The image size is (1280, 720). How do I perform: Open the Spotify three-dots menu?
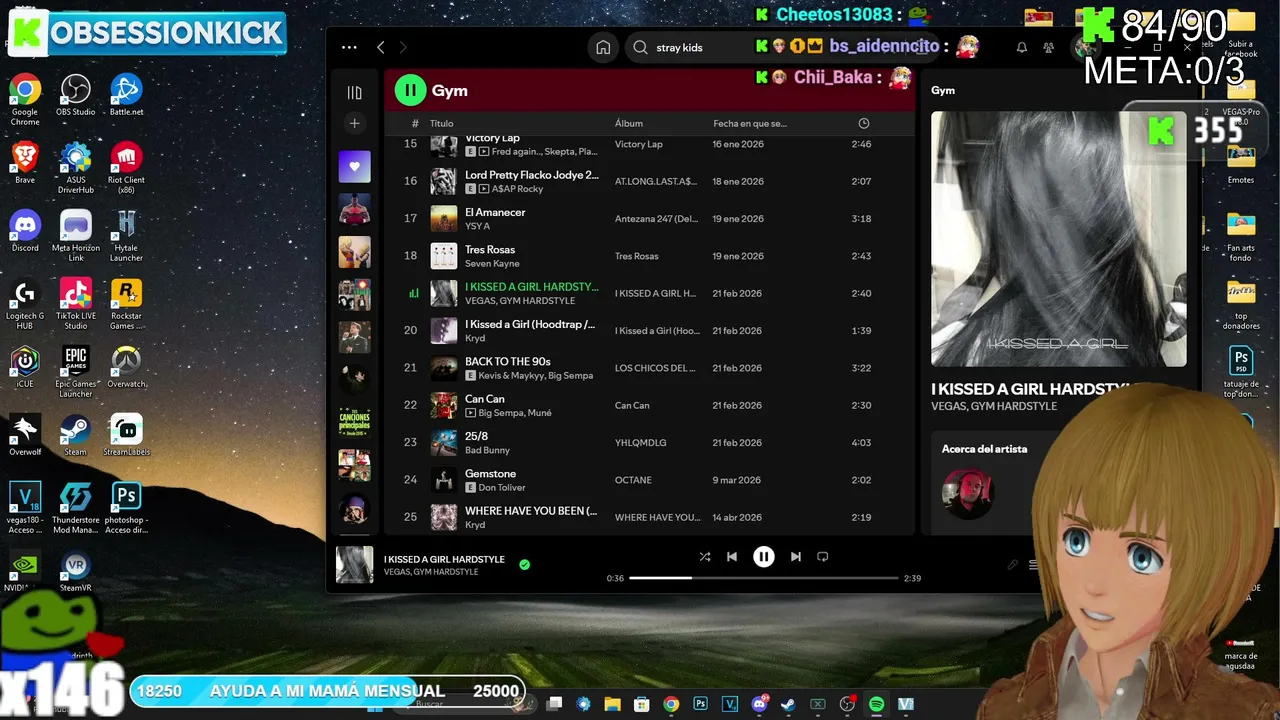coord(349,47)
